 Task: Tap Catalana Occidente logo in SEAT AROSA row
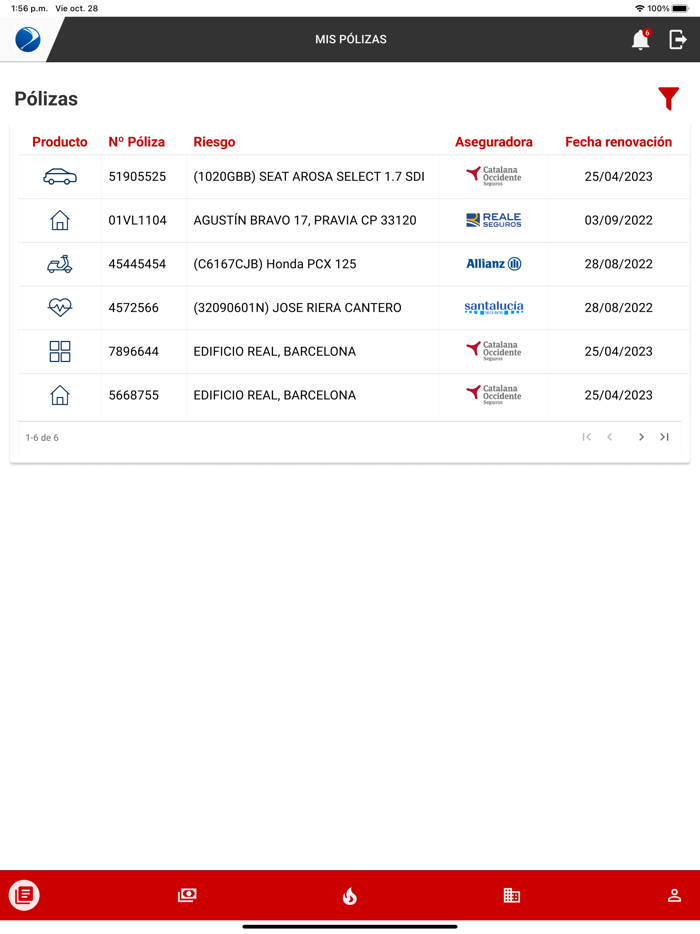coord(494,176)
